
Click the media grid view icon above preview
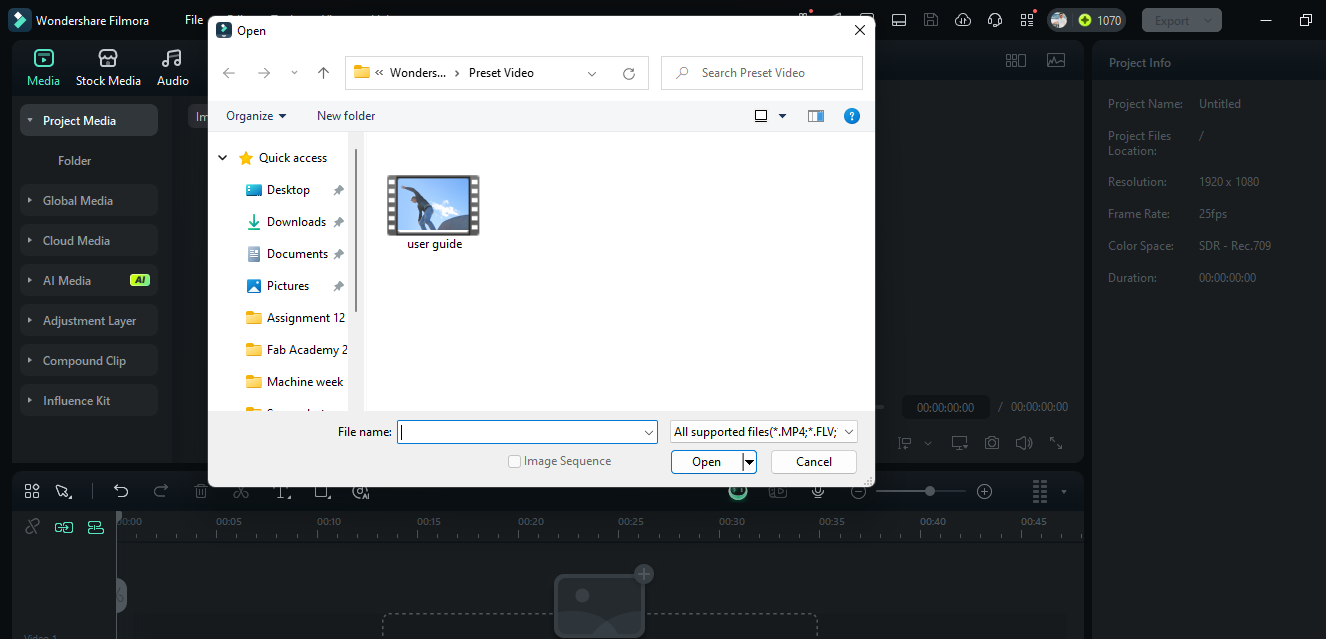coord(1015,61)
